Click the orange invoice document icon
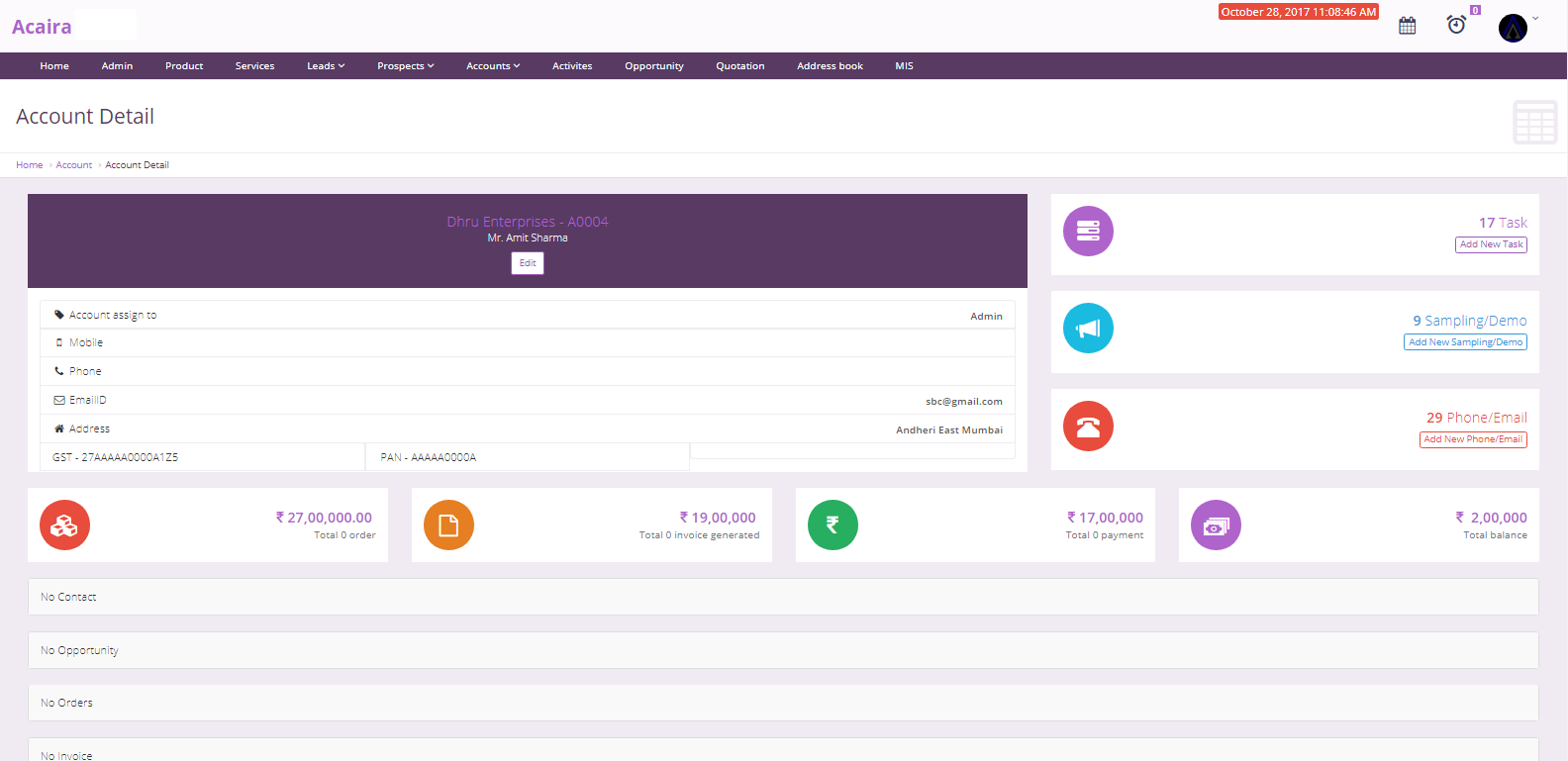 click(448, 525)
